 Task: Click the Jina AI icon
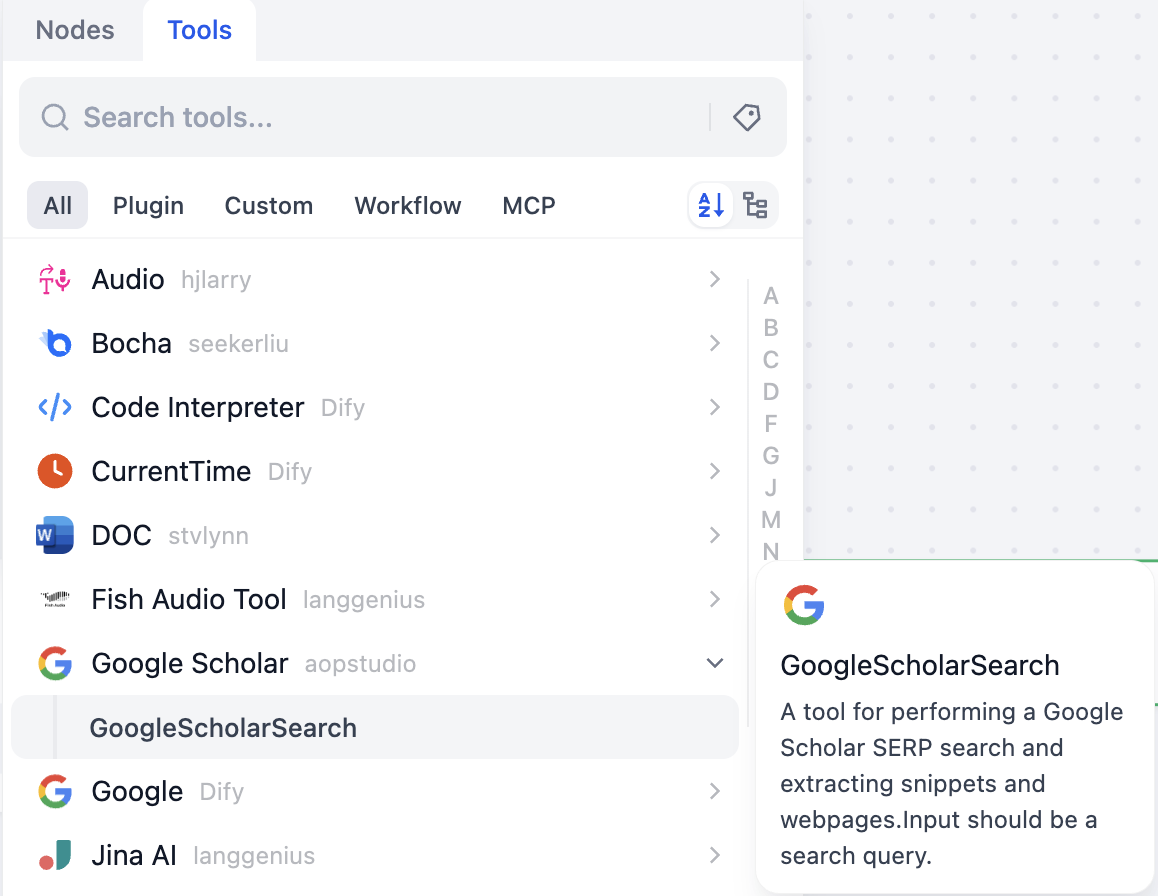(55, 856)
